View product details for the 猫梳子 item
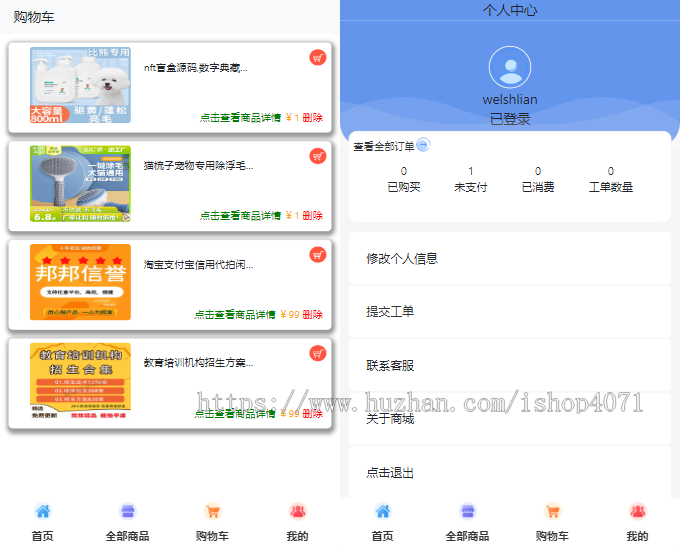 [x=240, y=216]
